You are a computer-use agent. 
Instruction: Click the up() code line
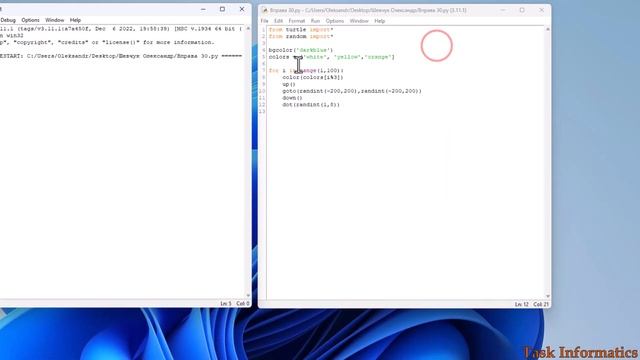pos(289,84)
